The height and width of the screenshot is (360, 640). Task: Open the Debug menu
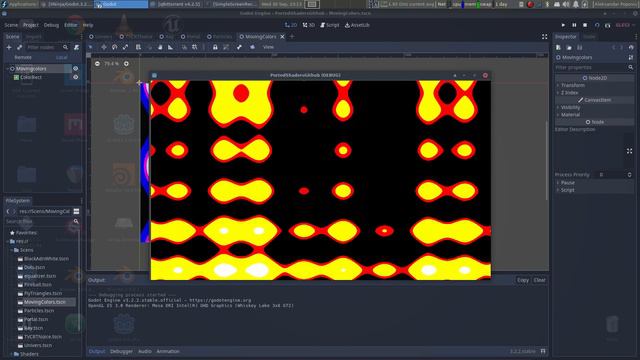point(51,25)
